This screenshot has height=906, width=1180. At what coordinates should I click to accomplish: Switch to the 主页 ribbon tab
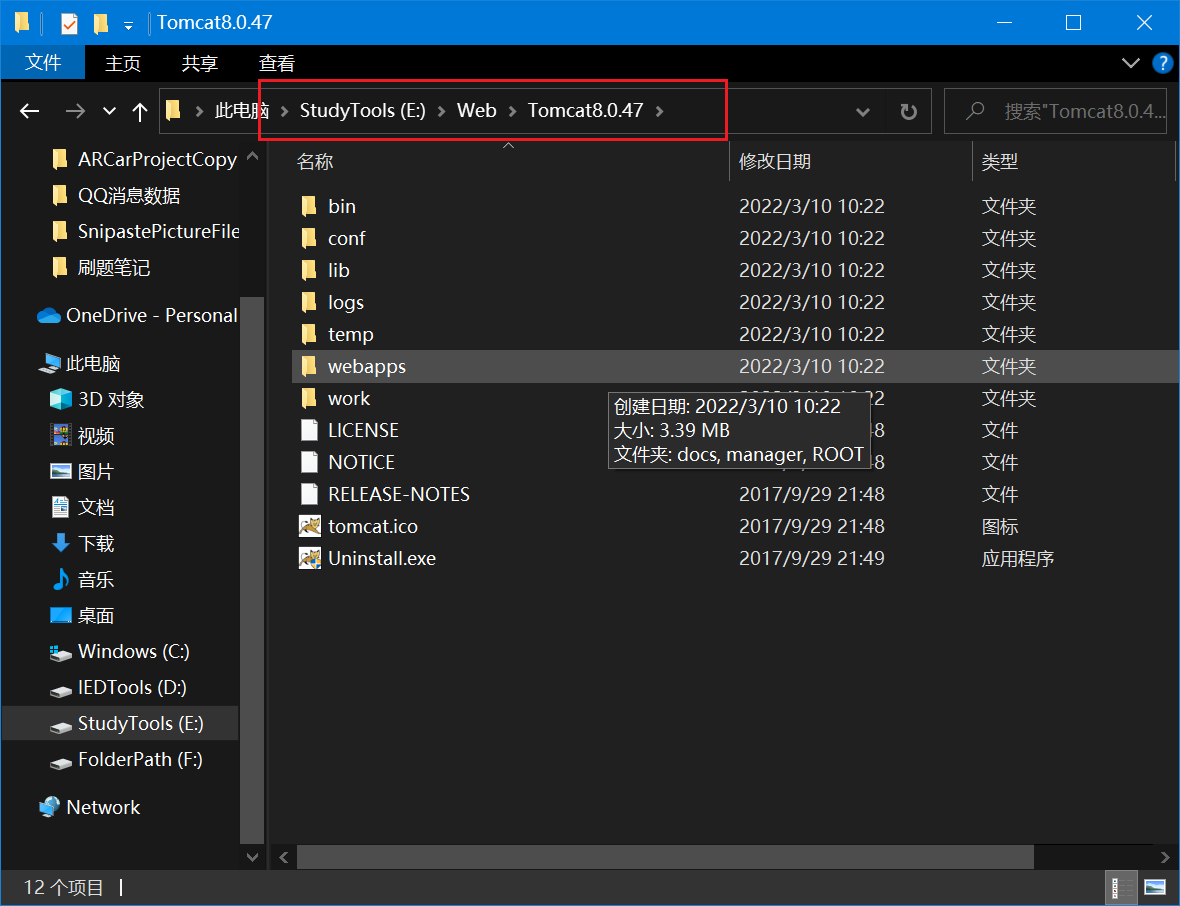pos(123,63)
